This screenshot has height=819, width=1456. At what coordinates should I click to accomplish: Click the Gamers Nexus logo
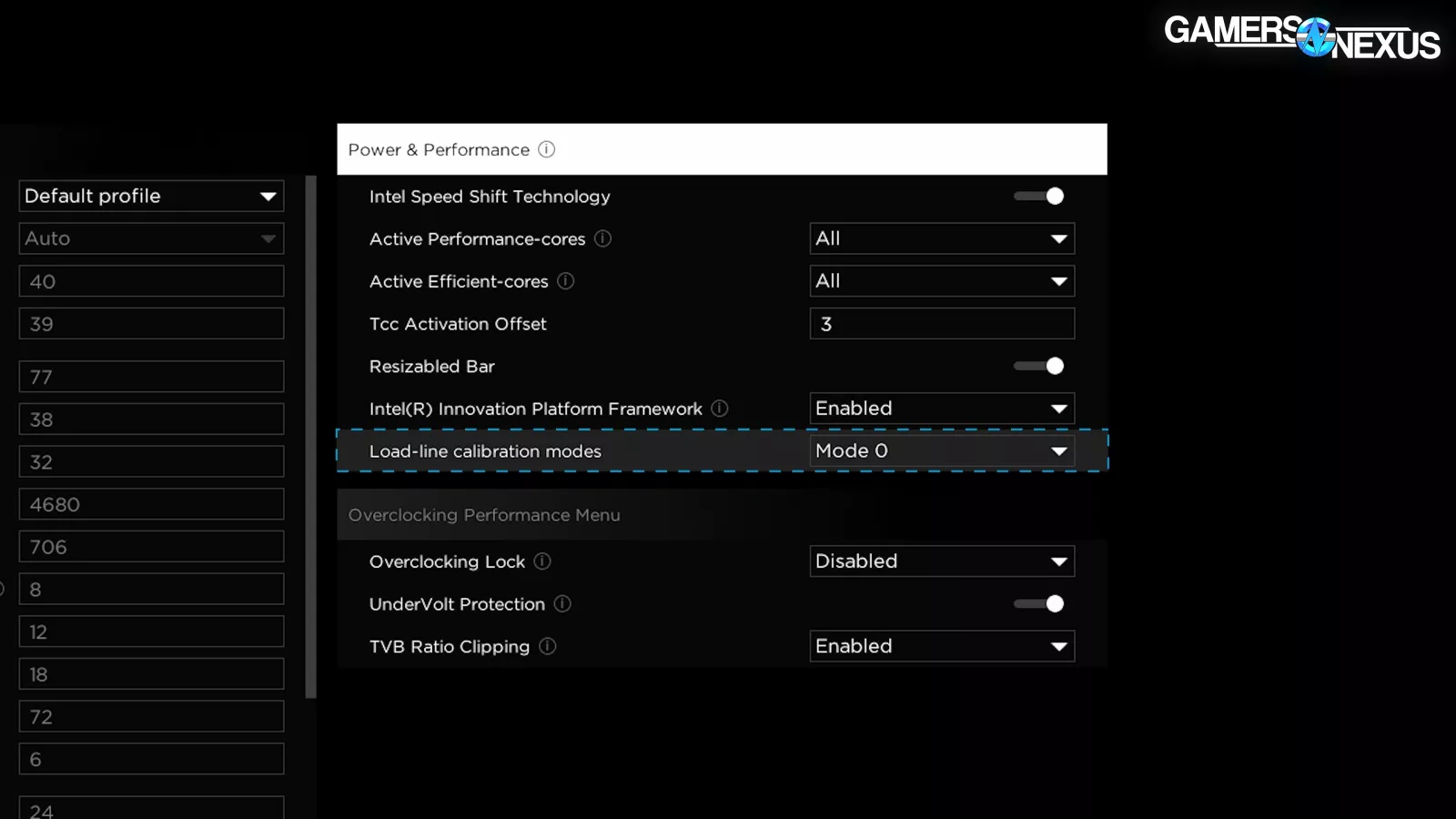tap(1301, 37)
